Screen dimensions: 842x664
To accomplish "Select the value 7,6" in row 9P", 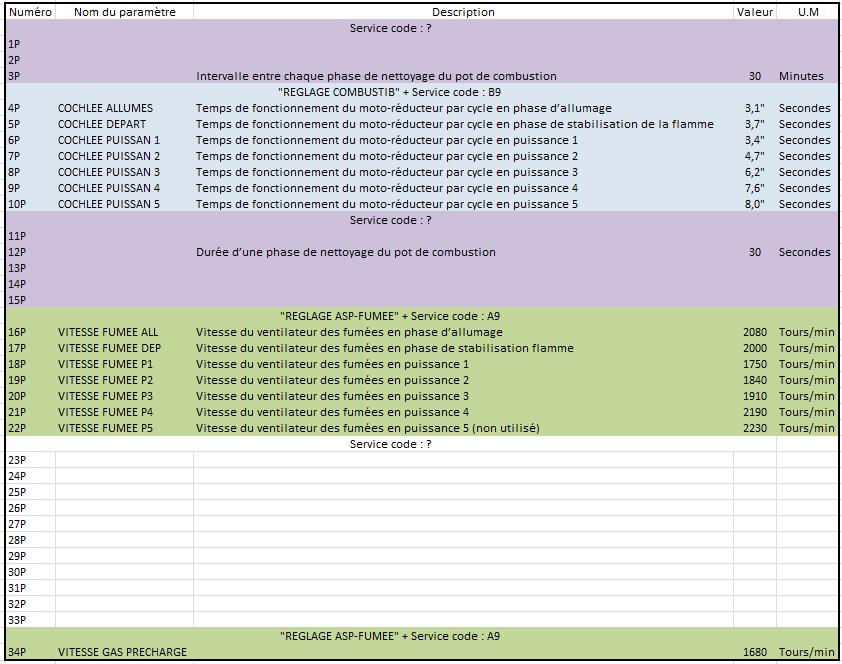I will [754, 188].
